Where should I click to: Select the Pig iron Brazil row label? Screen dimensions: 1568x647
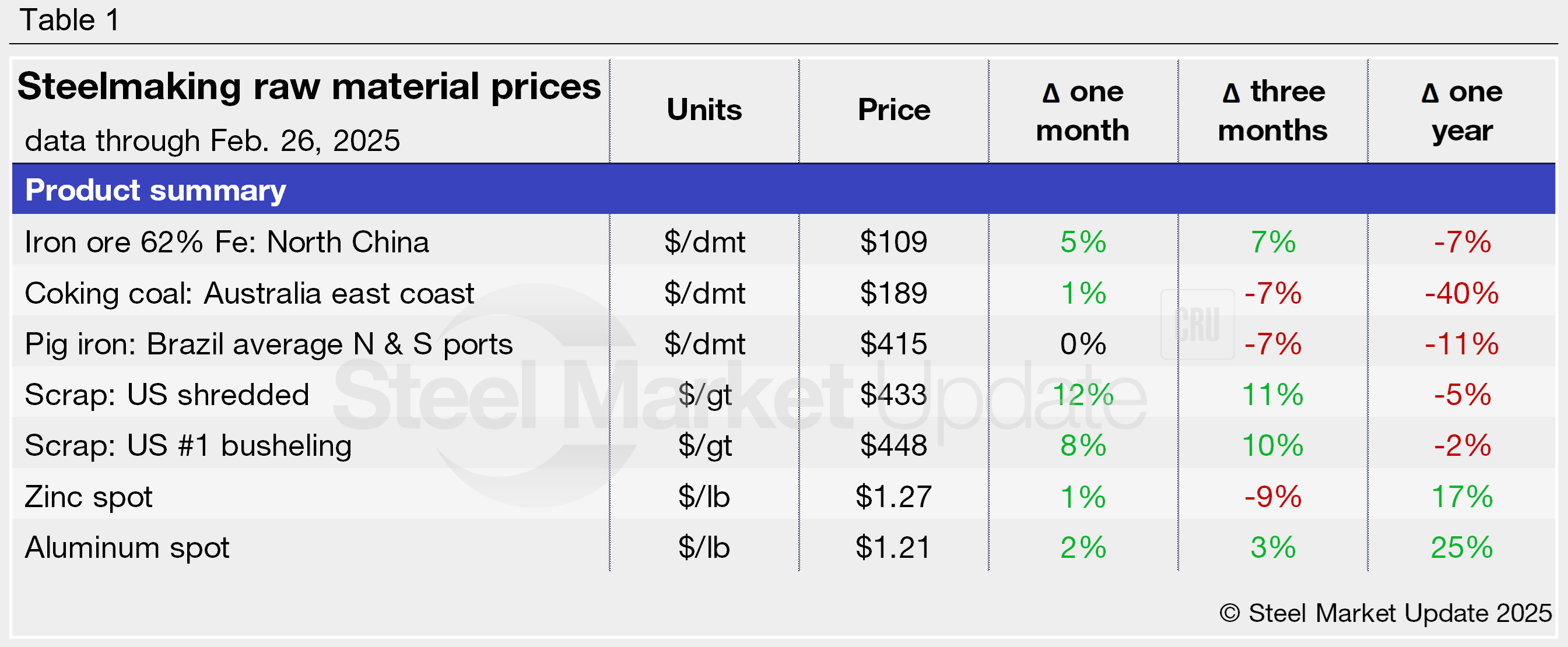(268, 344)
